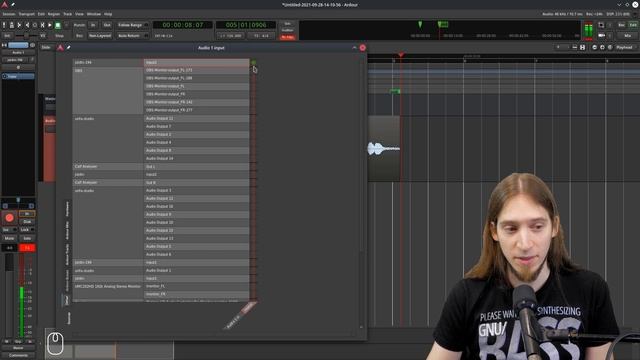Viewport: 640px width, 360px height.
Task: Click the master level meter in toolbar
Action: tap(588, 31)
